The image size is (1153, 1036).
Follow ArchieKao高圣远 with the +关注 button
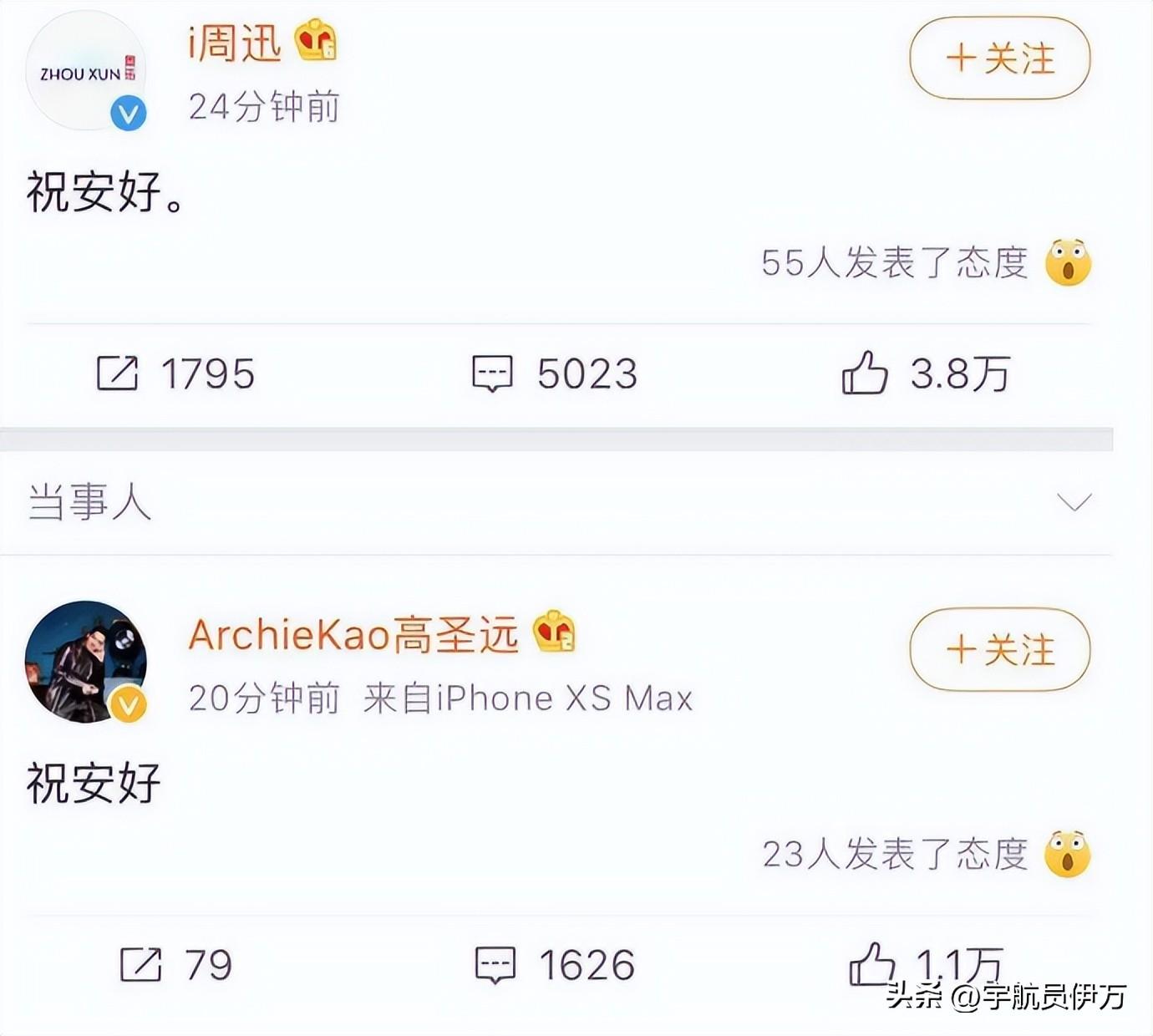coord(1000,650)
